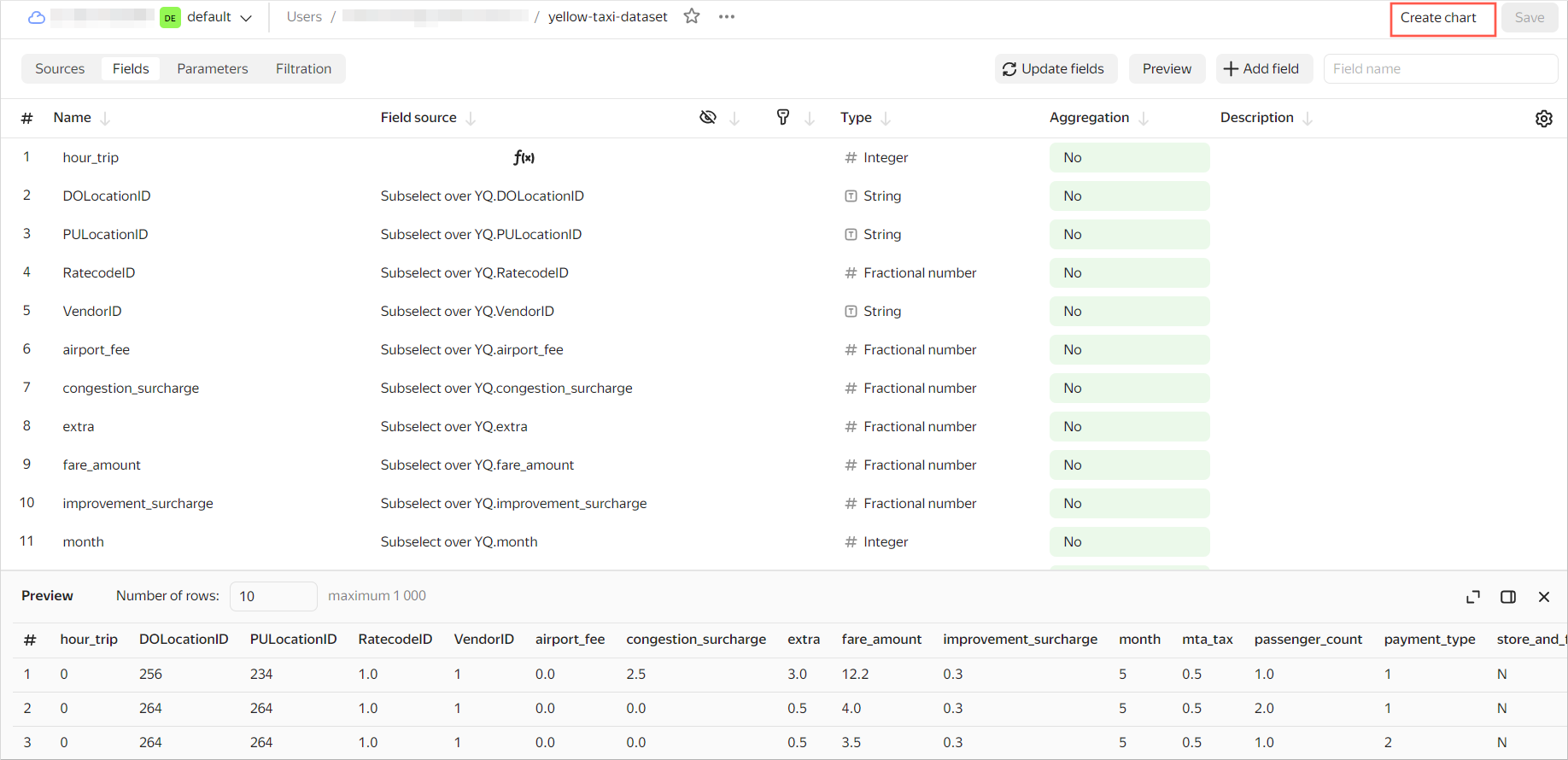
Task: Click the cloud home icon
Action: [37, 17]
